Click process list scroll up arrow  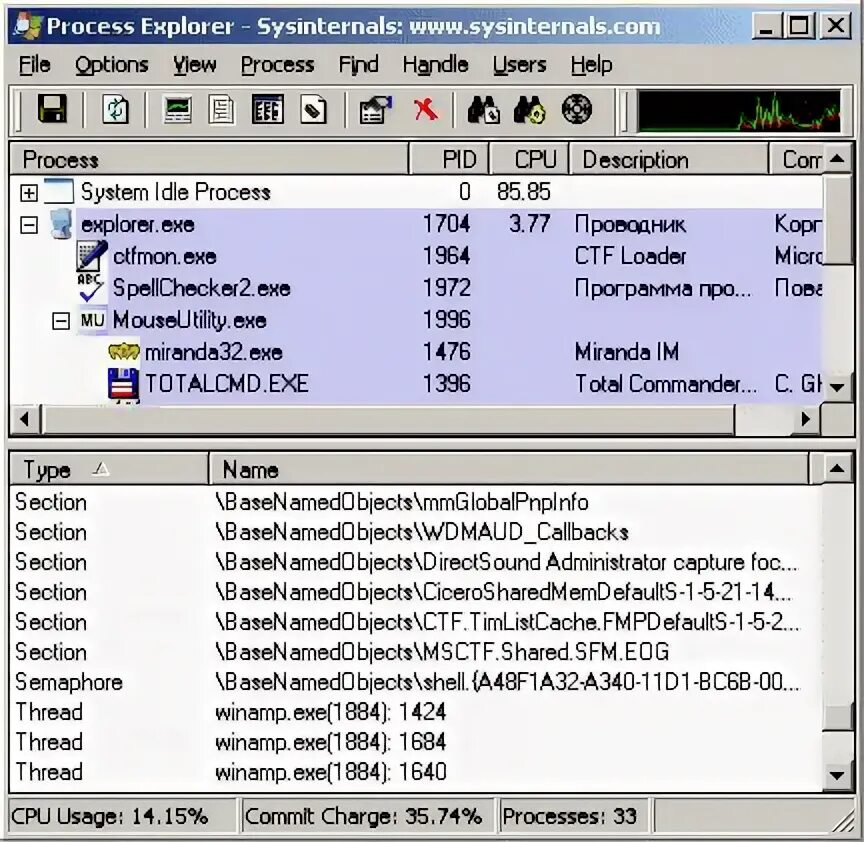[837, 159]
